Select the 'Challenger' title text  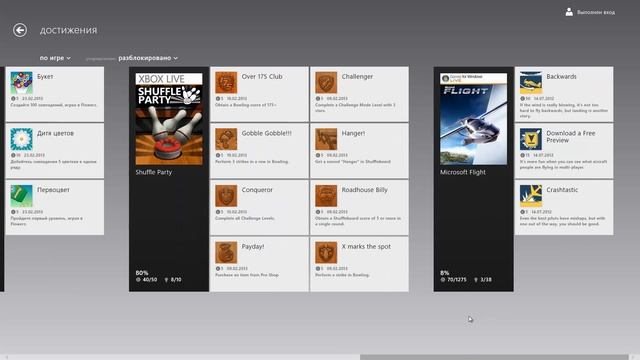tap(357, 77)
